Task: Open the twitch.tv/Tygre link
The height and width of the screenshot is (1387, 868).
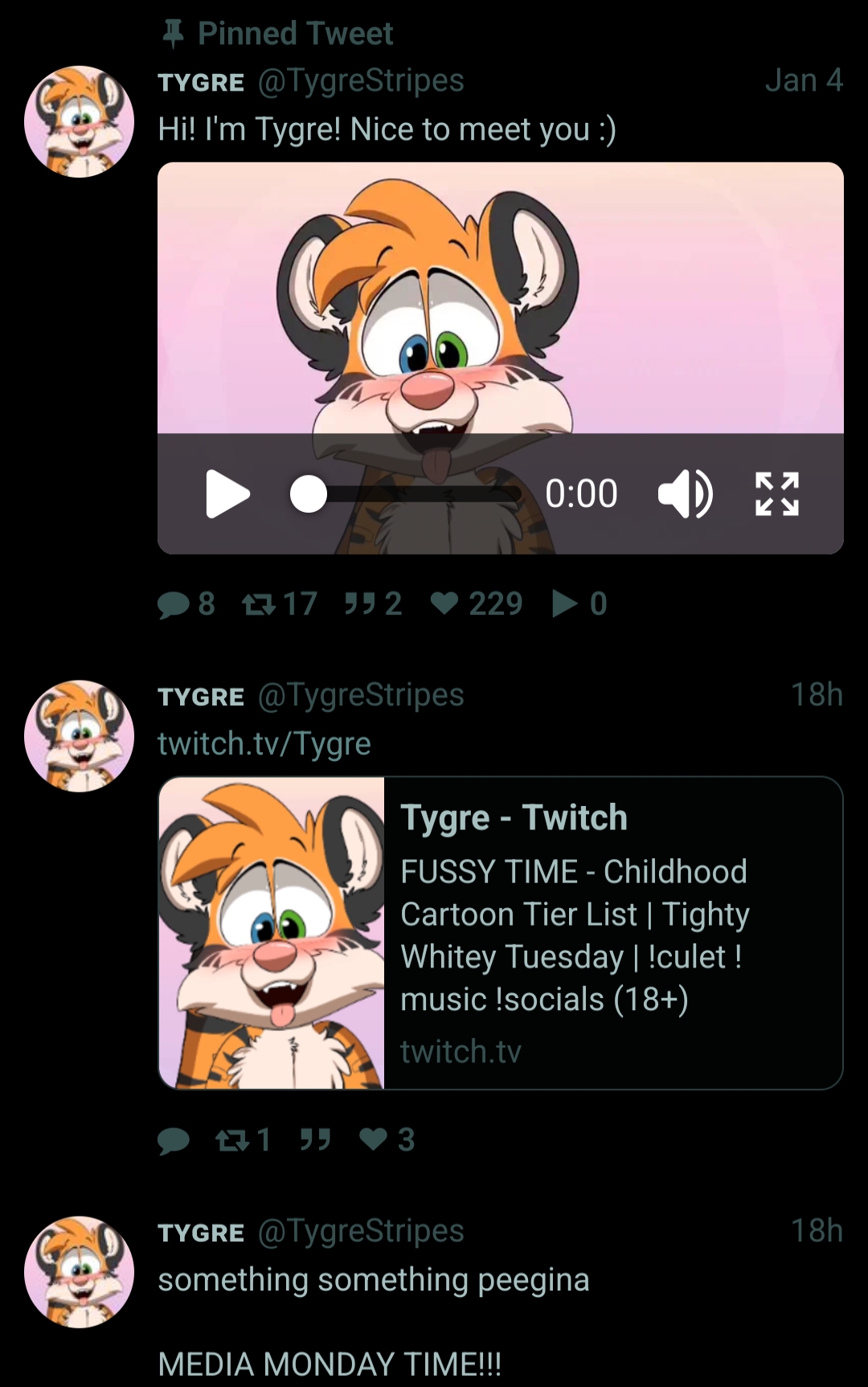Action: [x=264, y=744]
